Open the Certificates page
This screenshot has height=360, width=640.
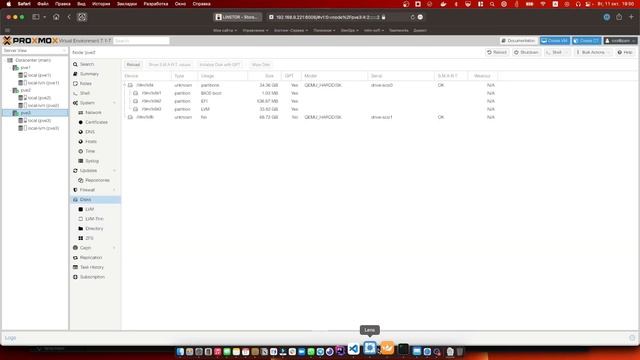click(96, 122)
